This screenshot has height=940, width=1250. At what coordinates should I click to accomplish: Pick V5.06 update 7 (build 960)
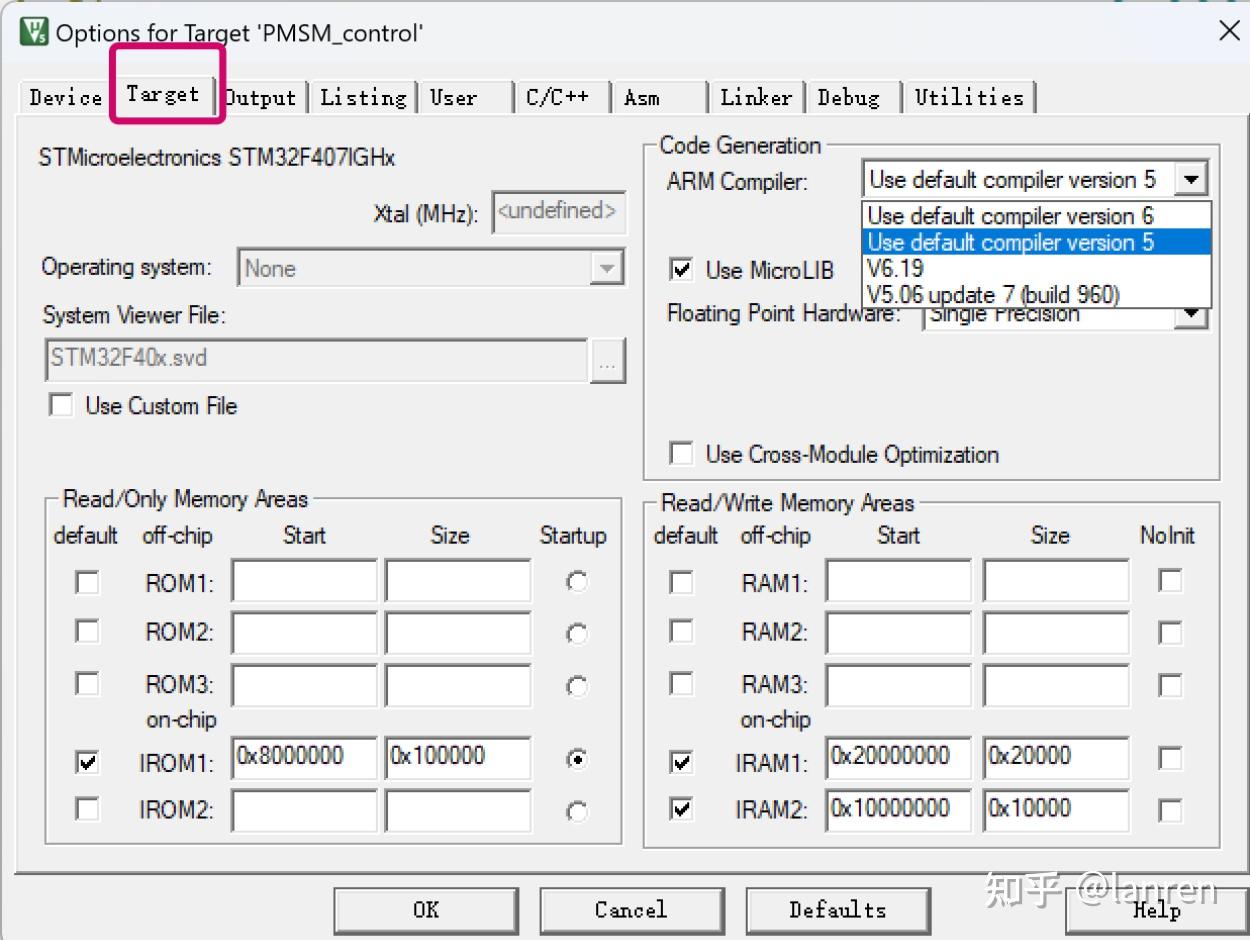click(1036, 294)
